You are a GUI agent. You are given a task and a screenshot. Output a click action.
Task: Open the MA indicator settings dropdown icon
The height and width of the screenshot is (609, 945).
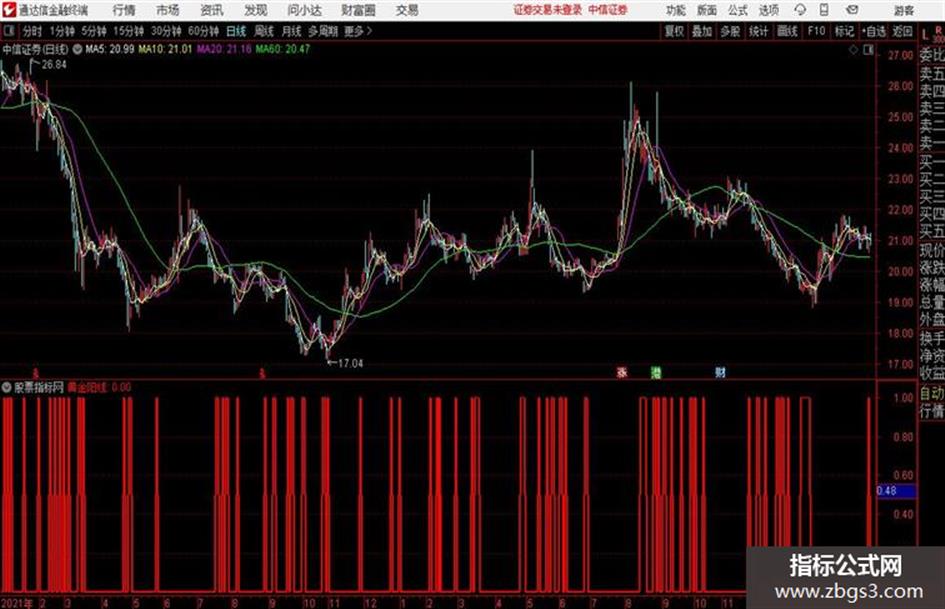(77, 49)
